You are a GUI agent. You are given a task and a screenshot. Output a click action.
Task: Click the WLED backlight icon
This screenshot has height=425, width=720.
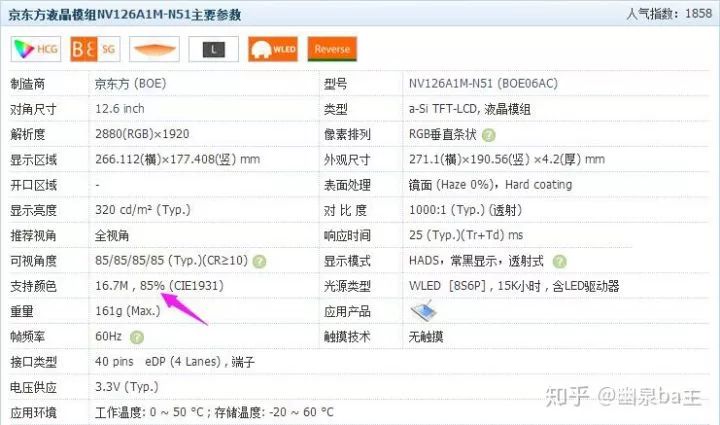pos(273,49)
